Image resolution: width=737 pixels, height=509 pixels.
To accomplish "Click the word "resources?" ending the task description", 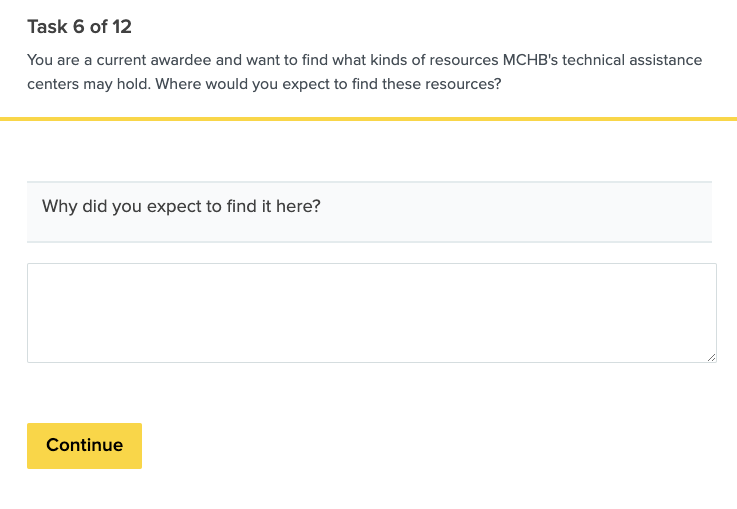I will tap(463, 84).
